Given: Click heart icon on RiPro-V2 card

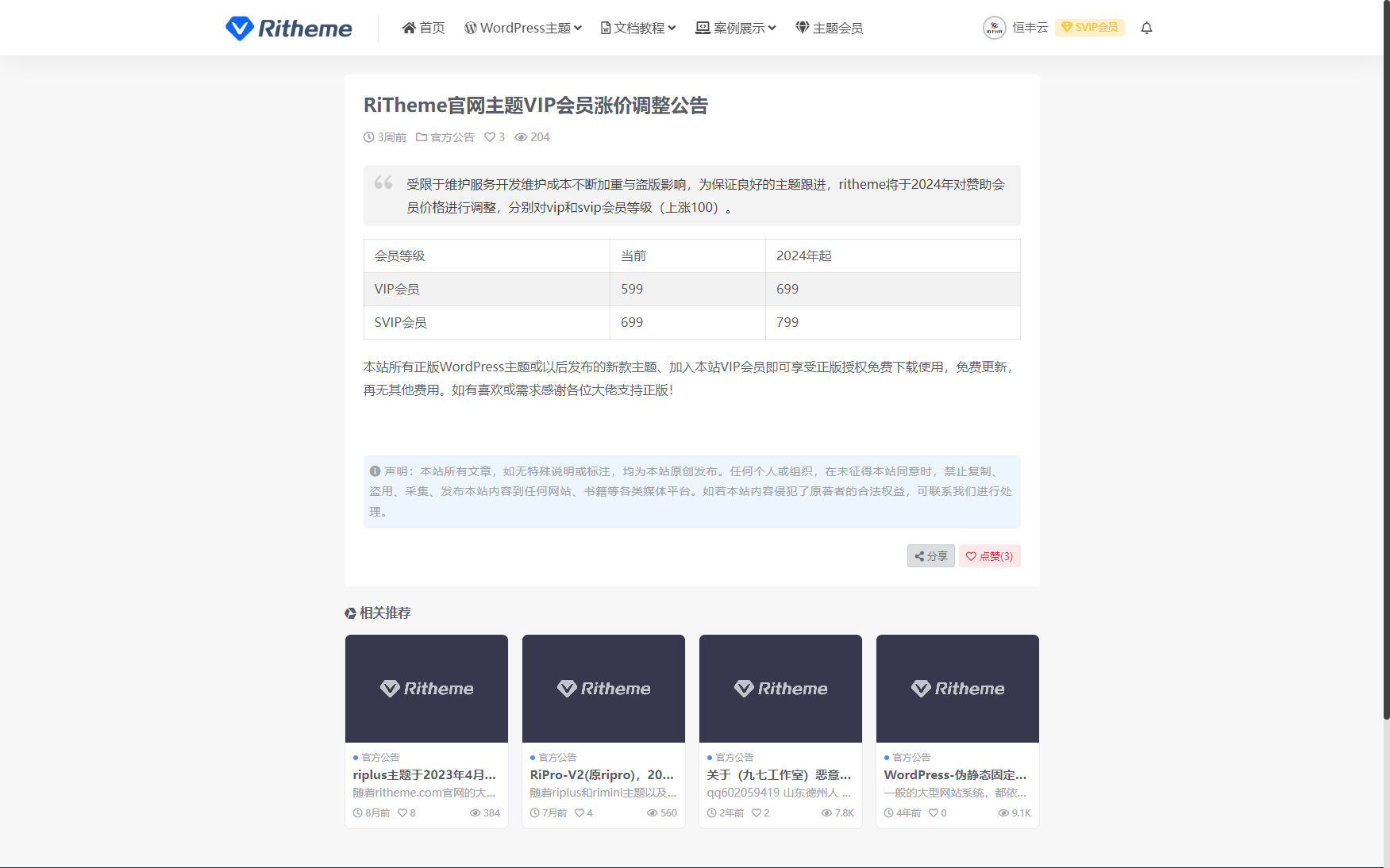Looking at the screenshot, I should click(579, 813).
